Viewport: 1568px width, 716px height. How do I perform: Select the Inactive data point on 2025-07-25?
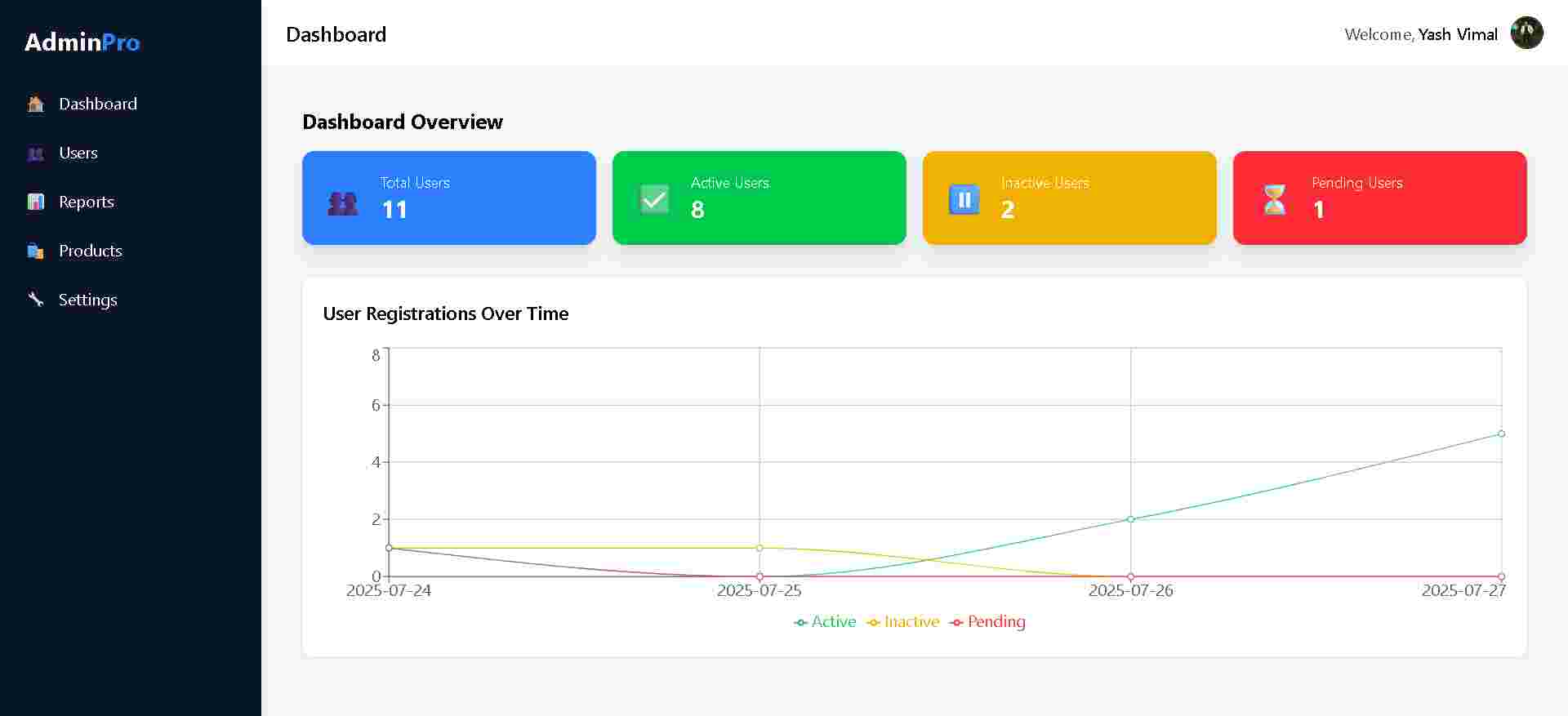tap(759, 548)
